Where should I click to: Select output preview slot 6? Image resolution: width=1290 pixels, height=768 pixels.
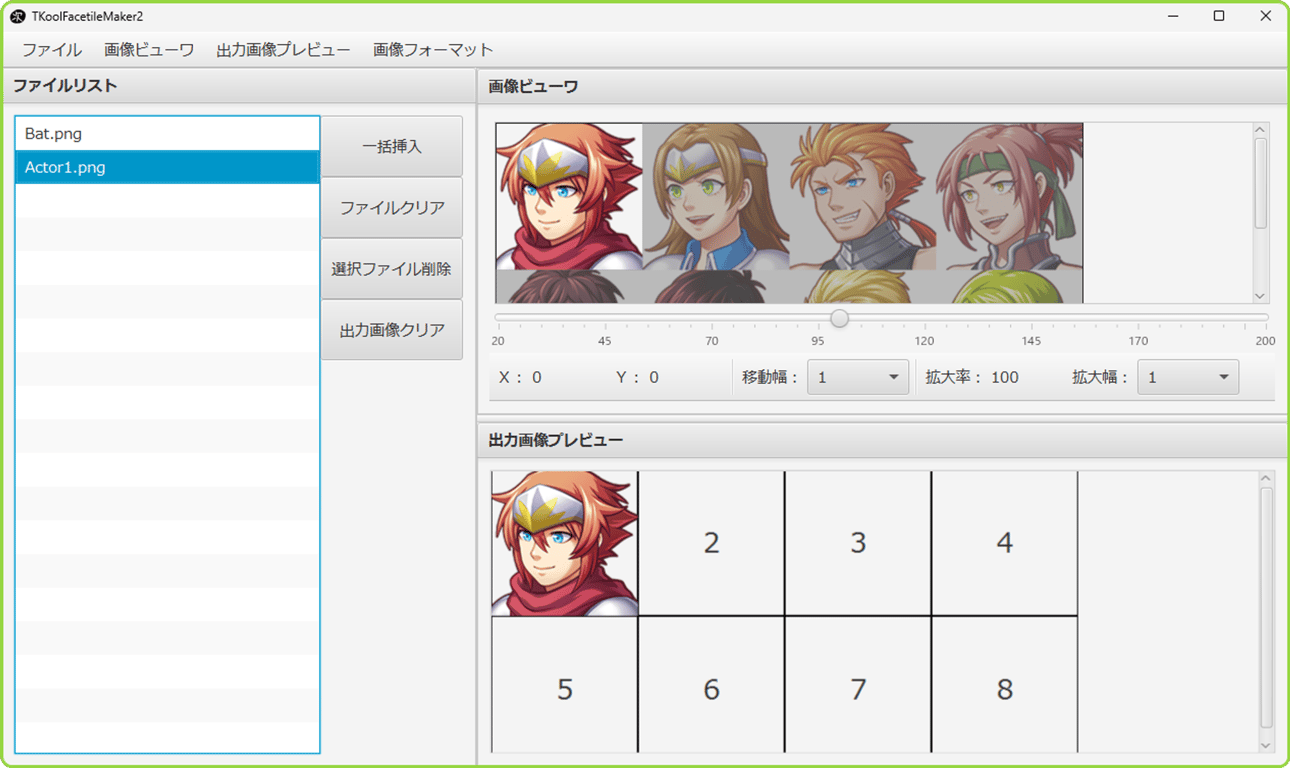tap(712, 685)
